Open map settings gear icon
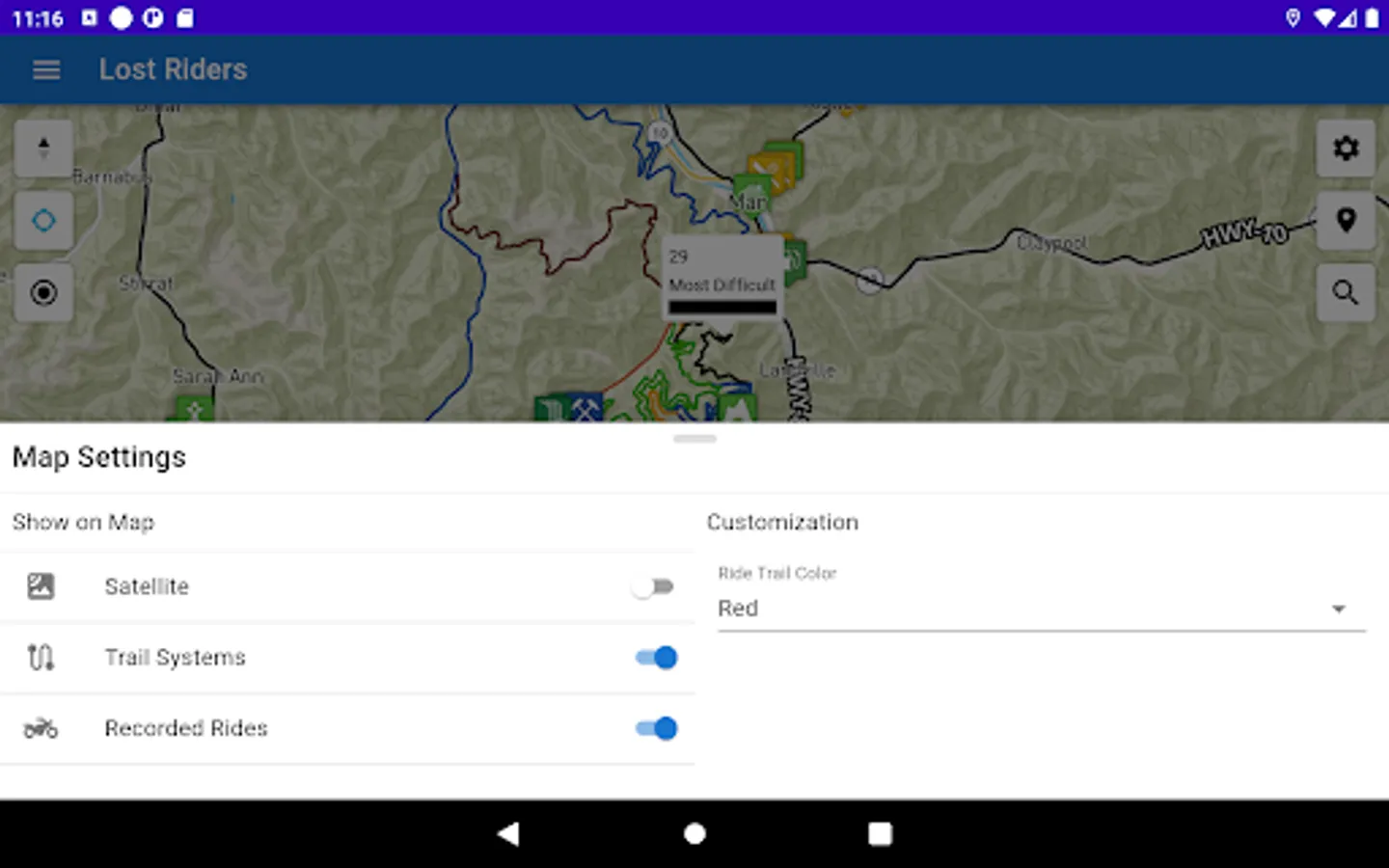This screenshot has width=1389, height=868. coord(1346,149)
